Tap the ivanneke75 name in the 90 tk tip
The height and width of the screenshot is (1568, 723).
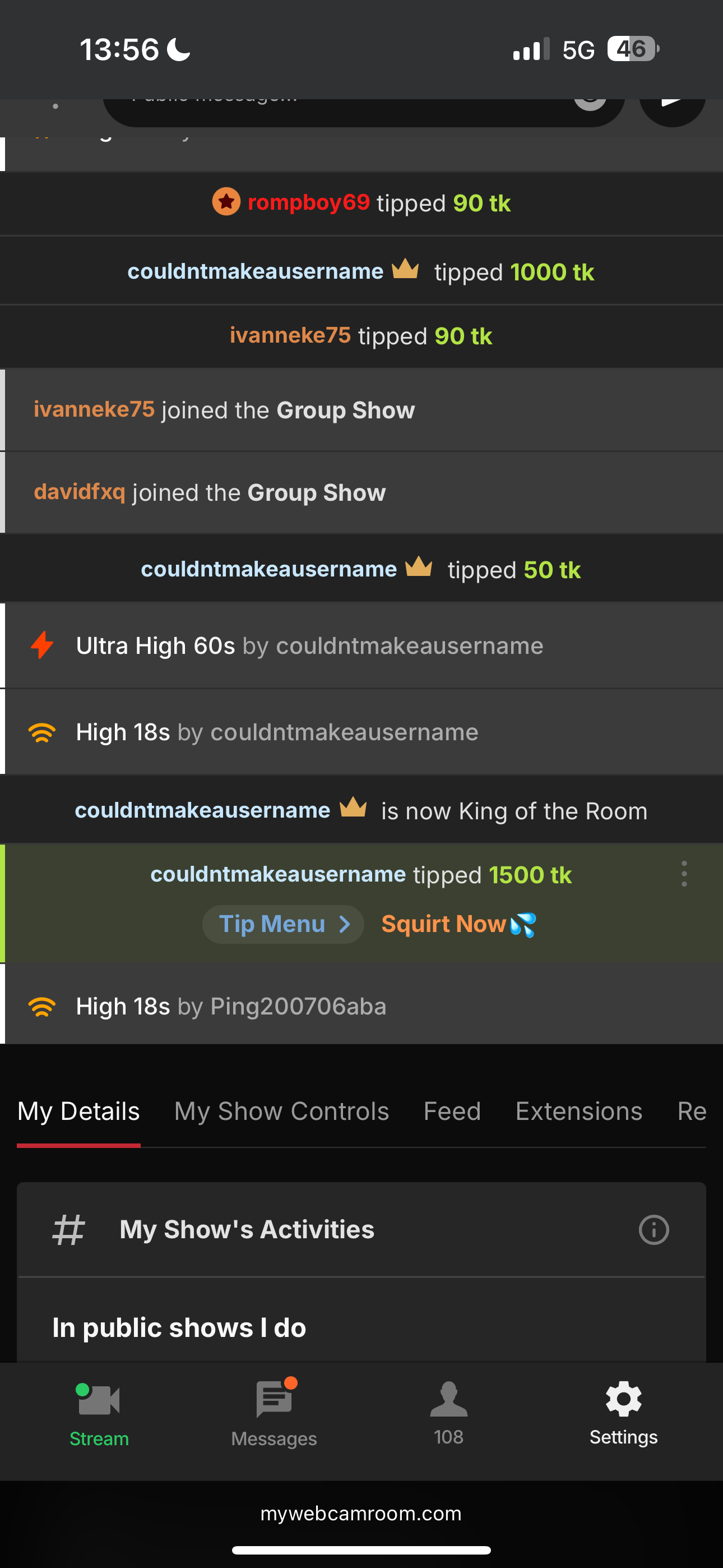coord(290,335)
